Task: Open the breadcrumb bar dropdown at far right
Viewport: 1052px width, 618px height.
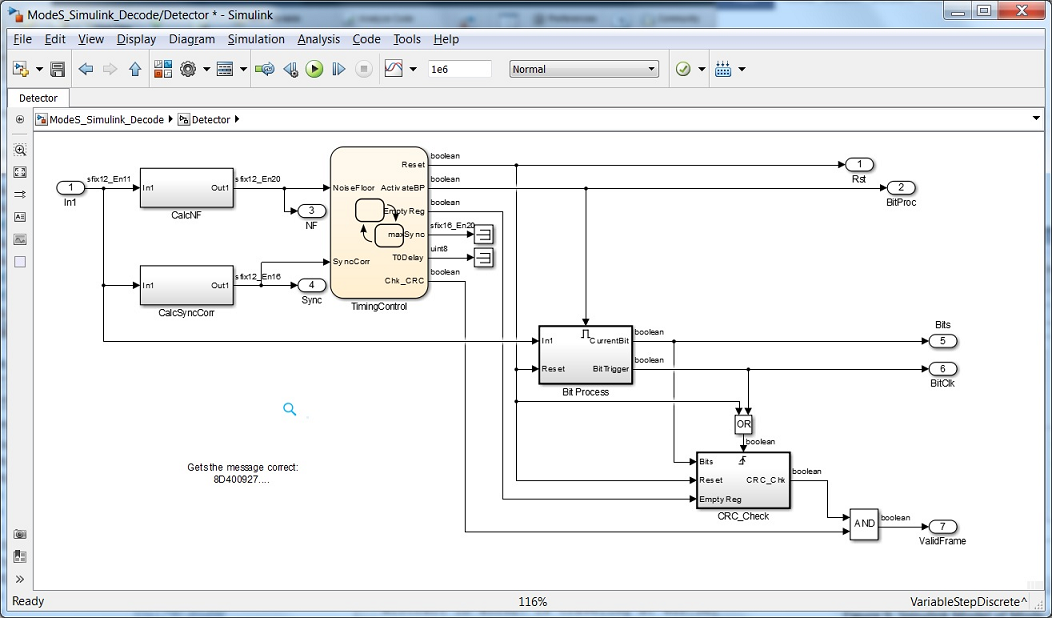Action: pyautogui.click(x=1037, y=119)
